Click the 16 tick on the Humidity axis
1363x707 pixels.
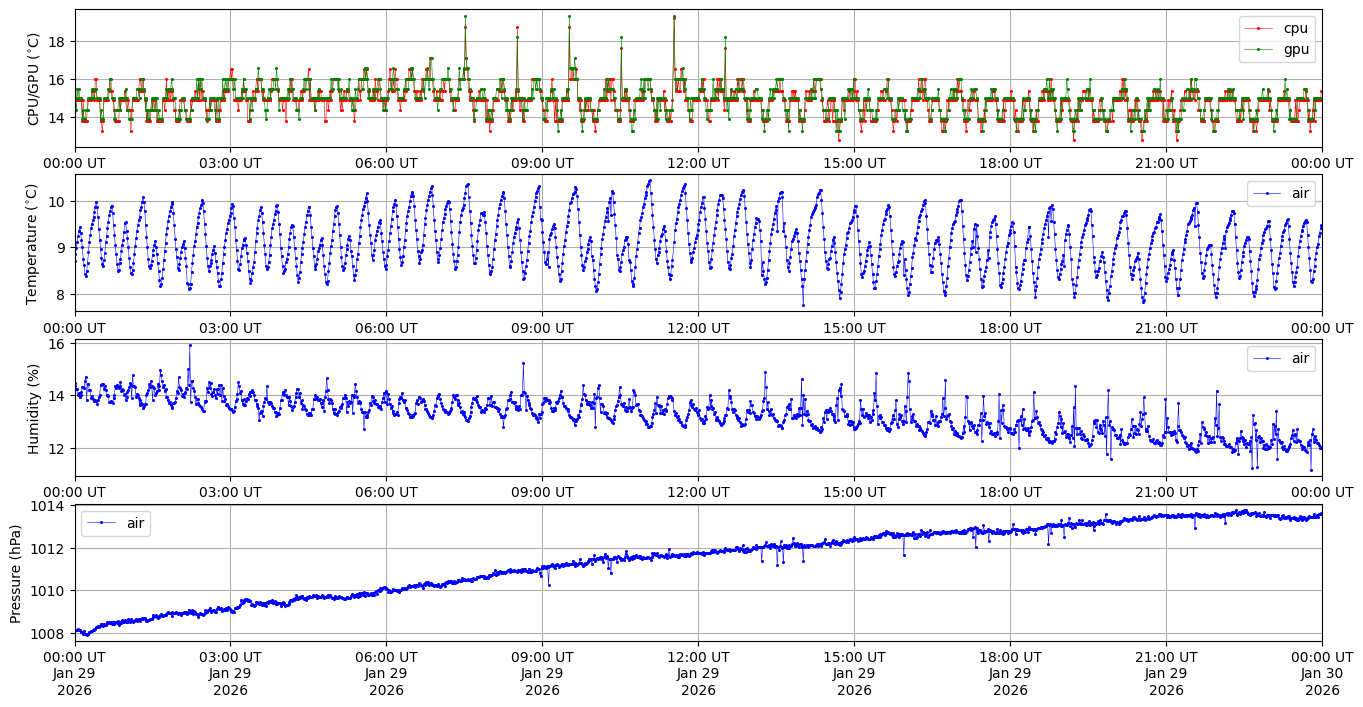58,344
